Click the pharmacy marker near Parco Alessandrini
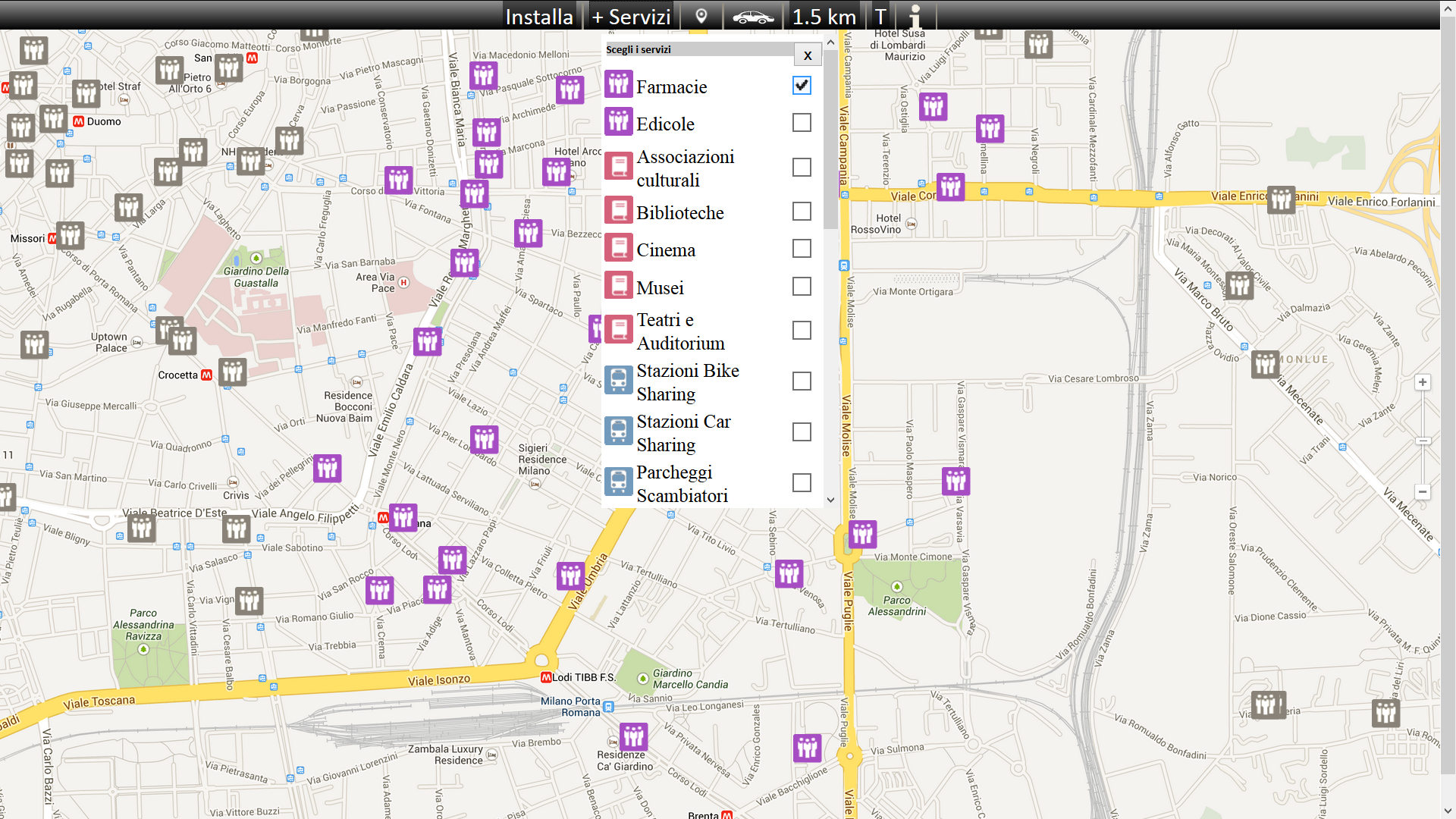Screen dimensions: 1456x819 [x=862, y=535]
